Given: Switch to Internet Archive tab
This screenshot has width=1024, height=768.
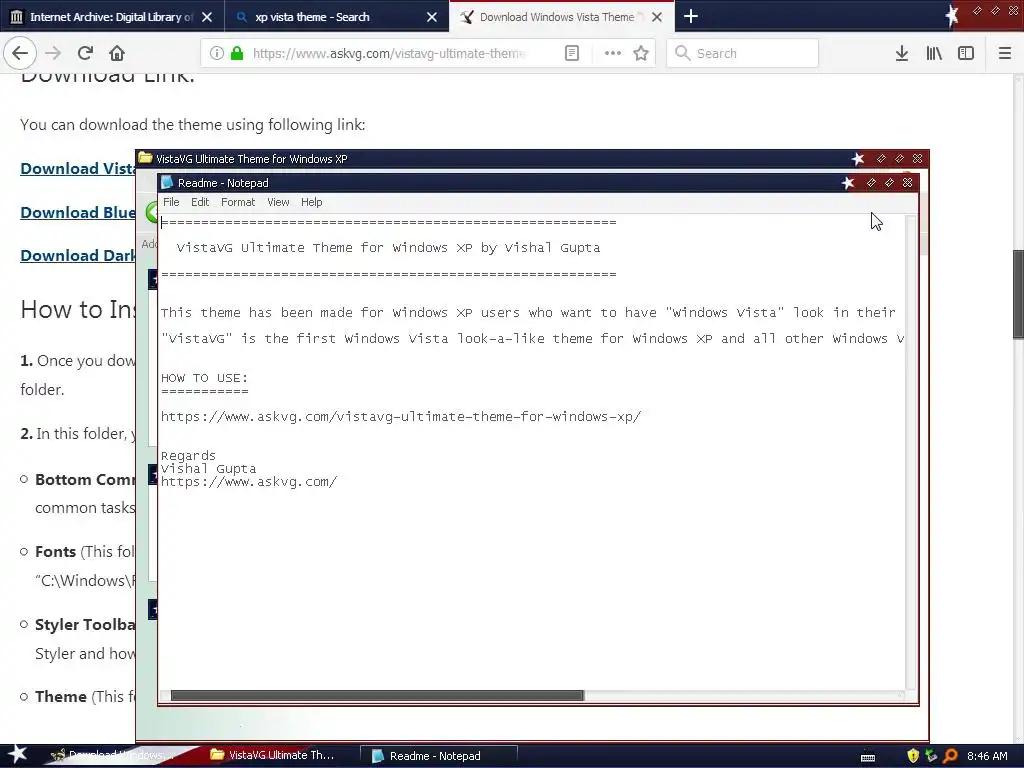Looking at the screenshot, I should click(112, 17).
